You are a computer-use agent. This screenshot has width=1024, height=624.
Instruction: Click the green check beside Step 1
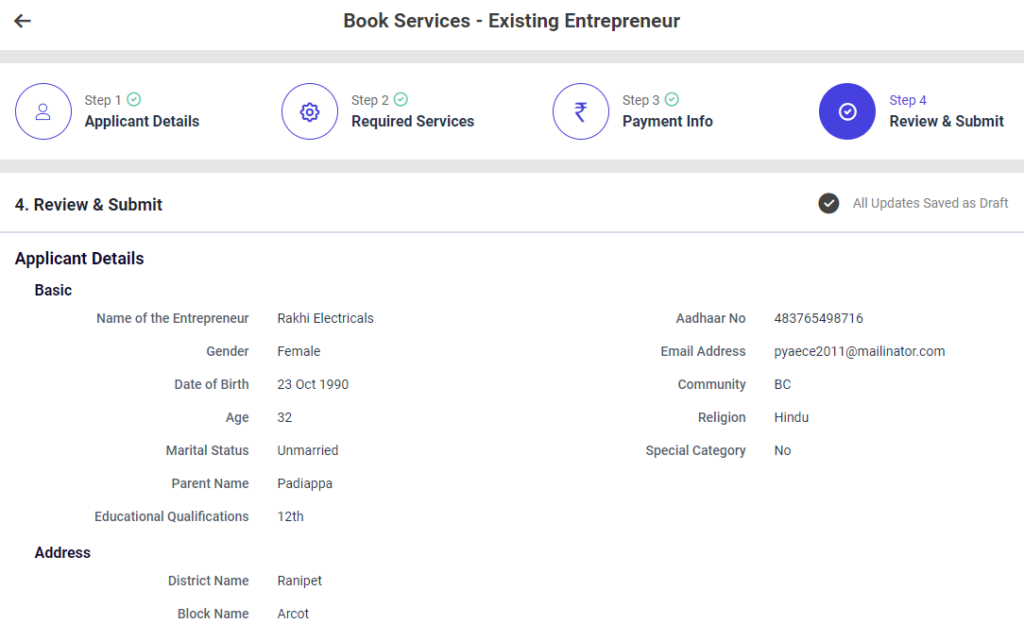(x=134, y=100)
